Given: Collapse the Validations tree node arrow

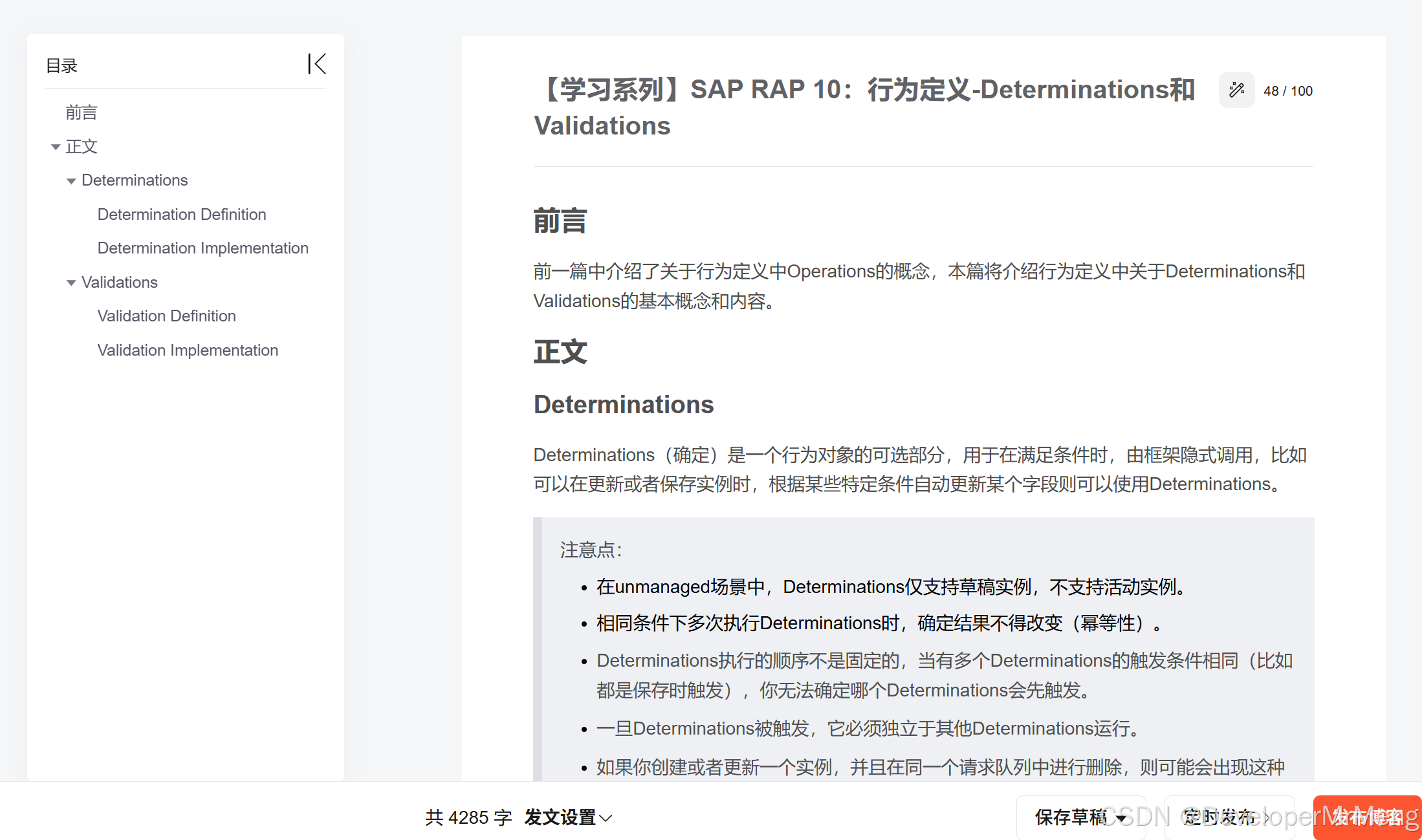Looking at the screenshot, I should (71, 283).
